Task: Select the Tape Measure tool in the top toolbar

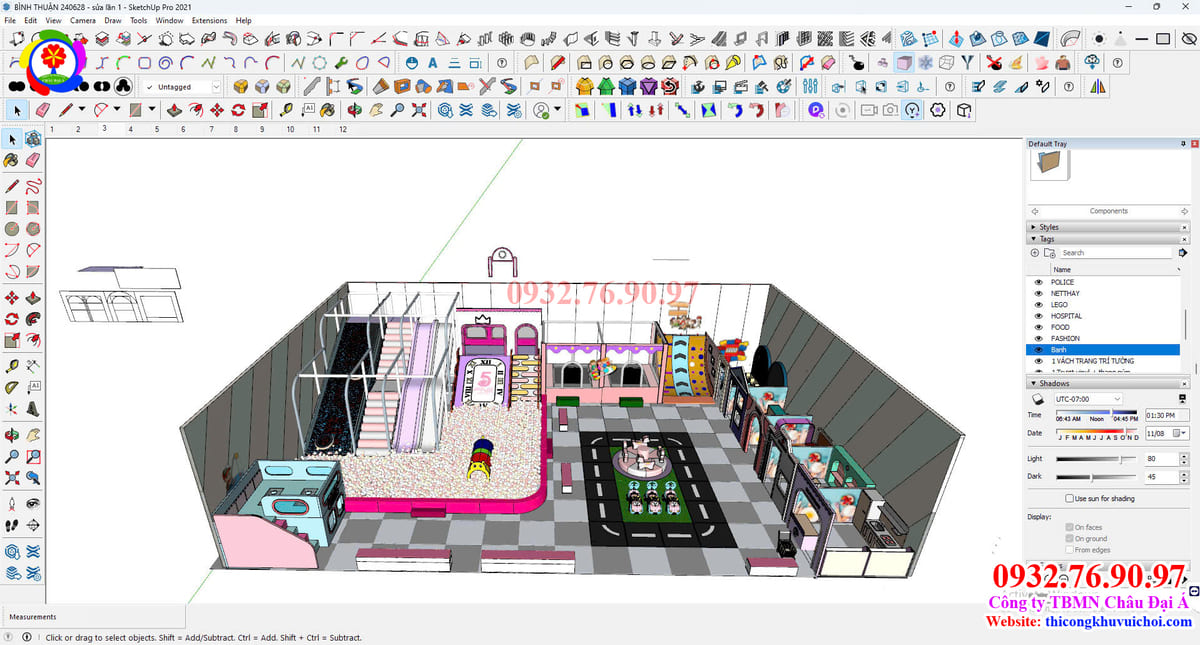Action: 286,110
